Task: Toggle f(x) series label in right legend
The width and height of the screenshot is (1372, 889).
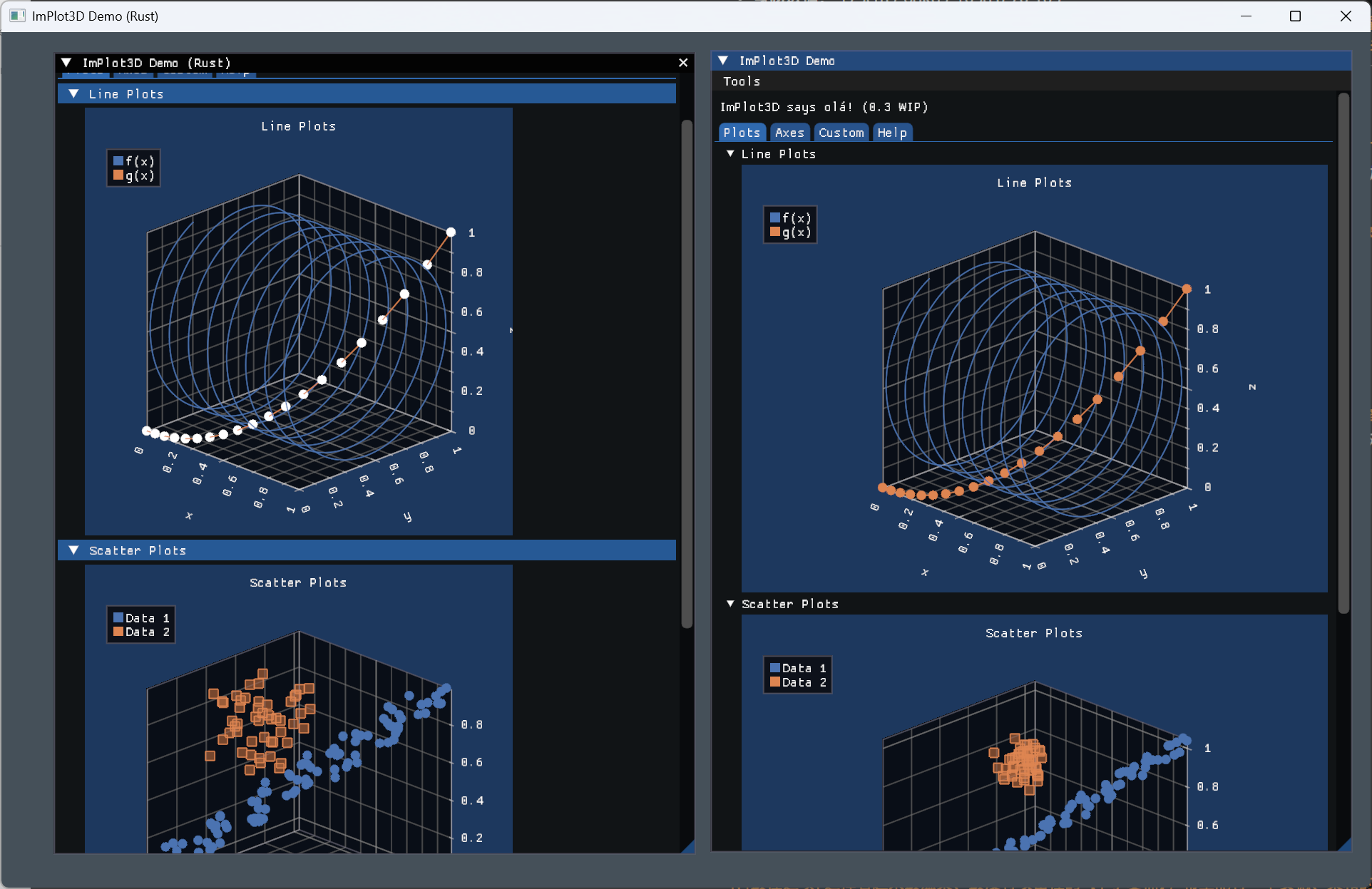Action: coord(797,218)
